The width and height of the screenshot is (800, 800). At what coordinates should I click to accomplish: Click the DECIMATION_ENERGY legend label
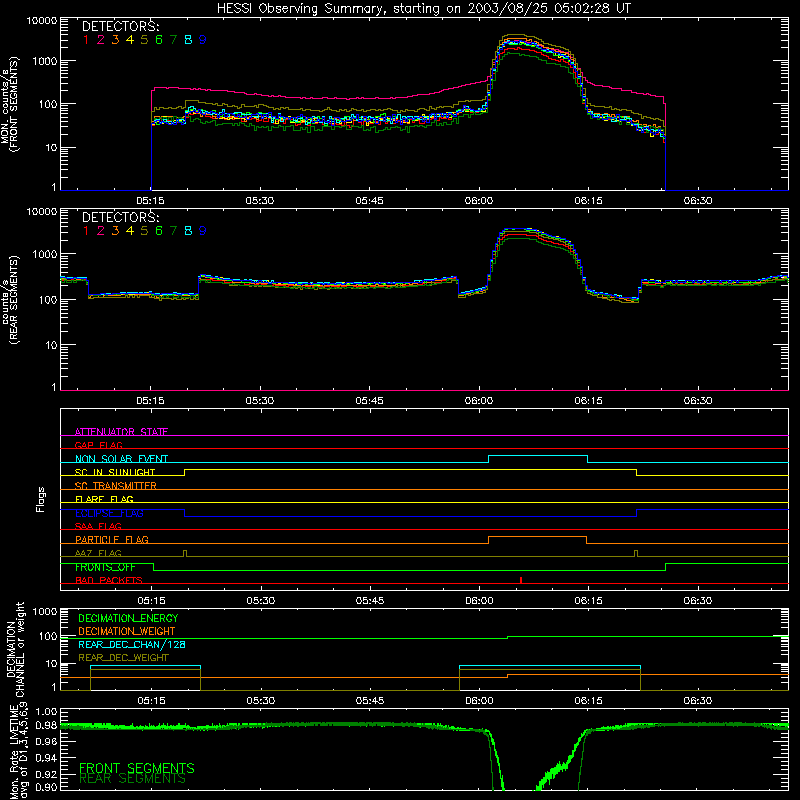[x=128, y=618]
